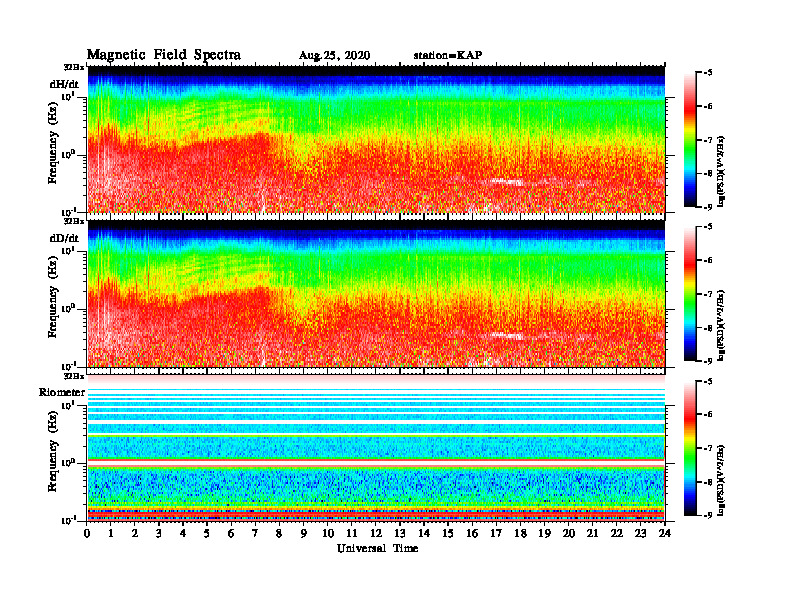
Task: Click the log PSD axis label beside dD/dt colorbar
Action: point(721,325)
